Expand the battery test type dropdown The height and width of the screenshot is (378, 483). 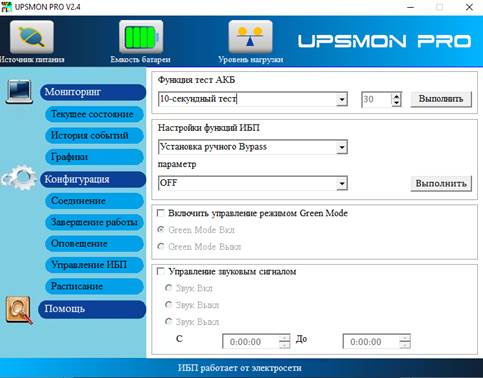[342, 99]
